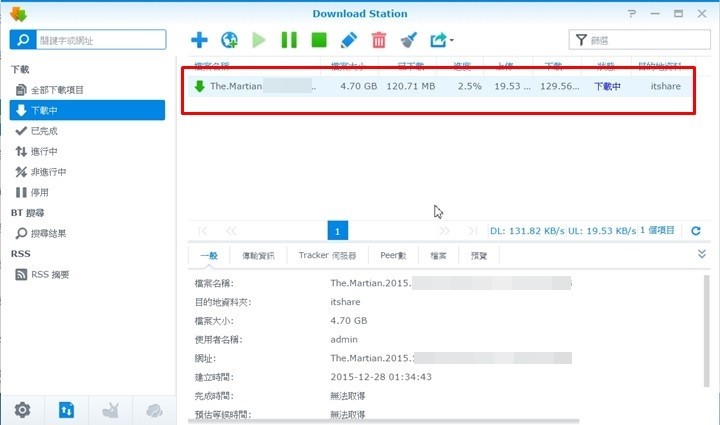Stop task with green square icon
The width and height of the screenshot is (720, 425).
tap(319, 40)
